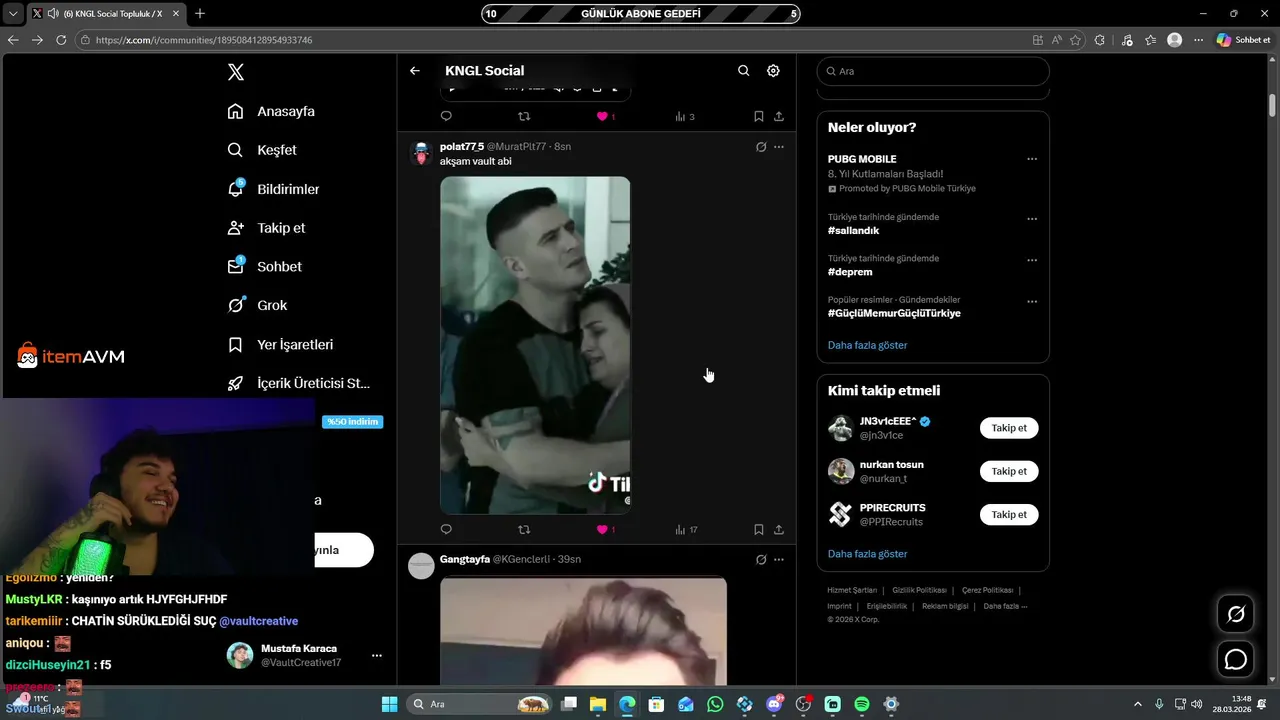The image size is (1280, 720).
Task: Open KNGL Social community settings gear
Action: (x=773, y=71)
